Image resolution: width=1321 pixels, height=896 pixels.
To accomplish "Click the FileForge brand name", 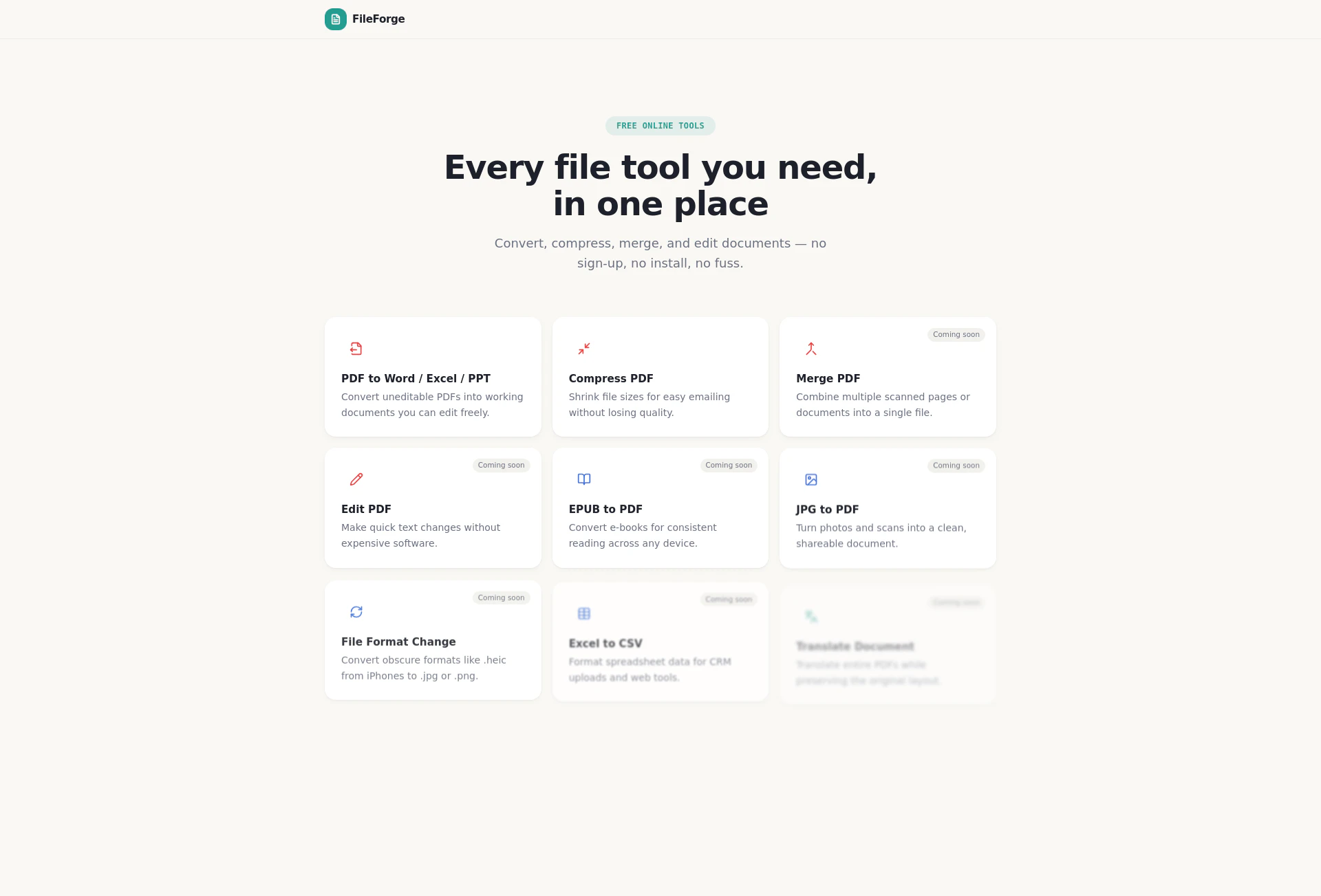I will coord(378,19).
